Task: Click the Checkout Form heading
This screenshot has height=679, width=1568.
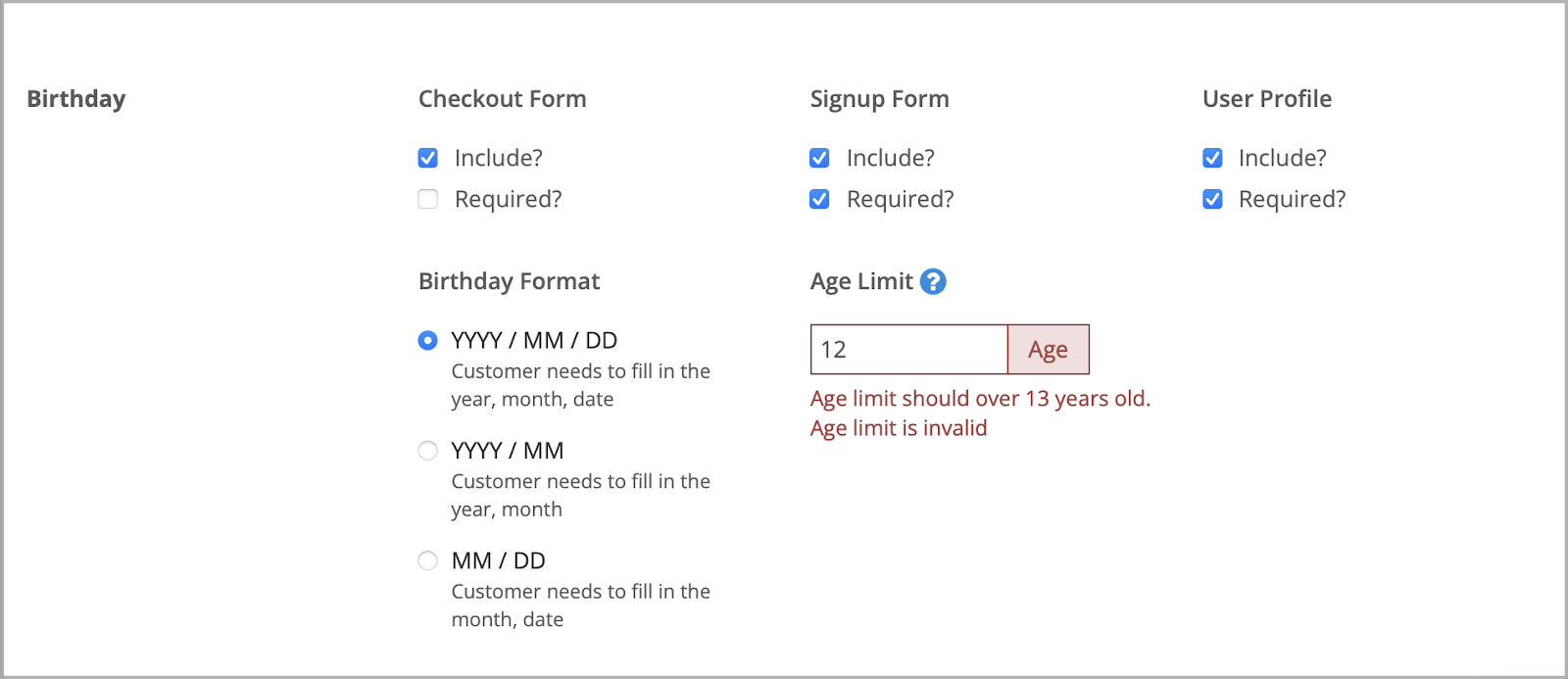Action: click(503, 99)
